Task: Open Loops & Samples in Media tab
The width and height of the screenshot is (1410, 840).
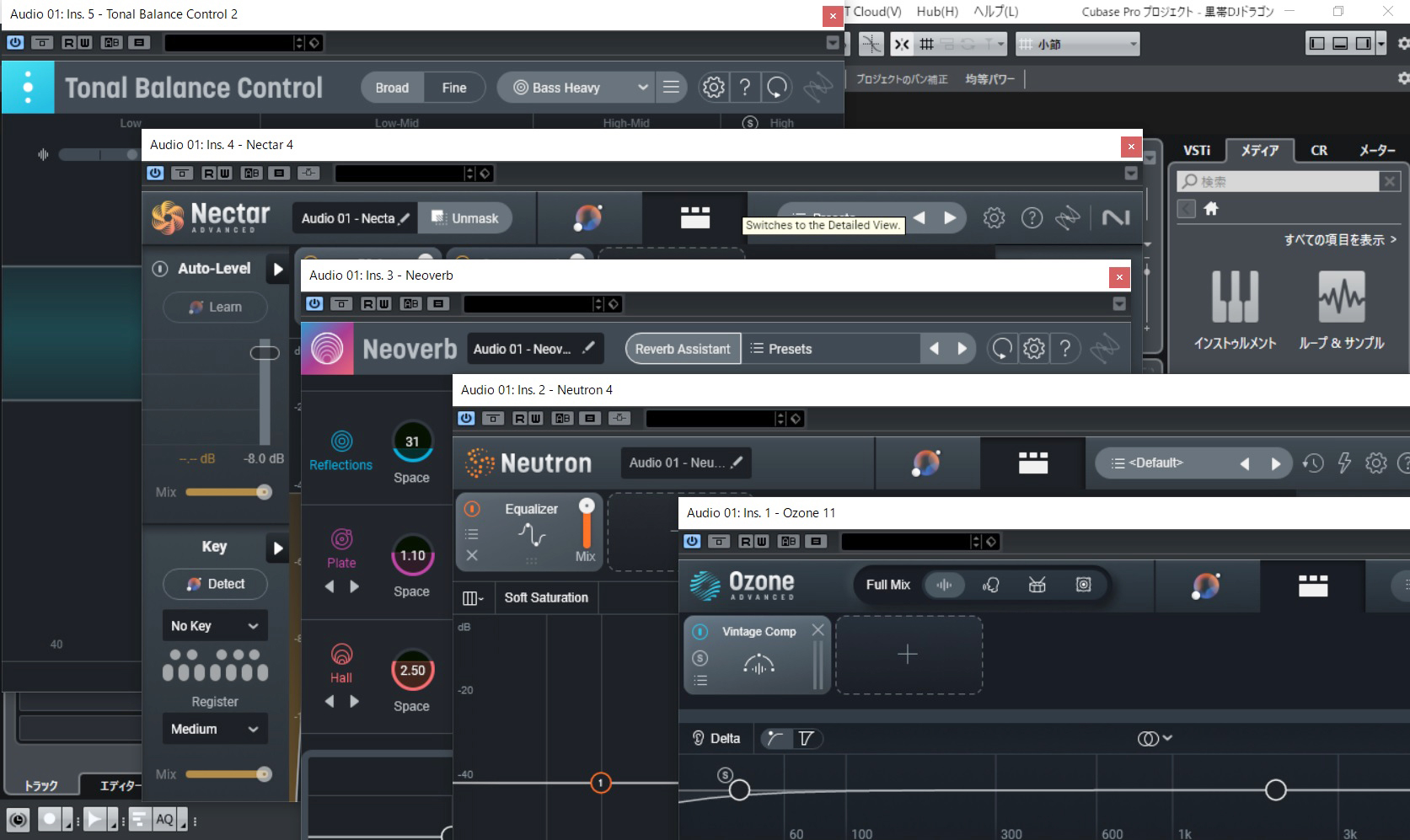Action: pyautogui.click(x=1341, y=310)
